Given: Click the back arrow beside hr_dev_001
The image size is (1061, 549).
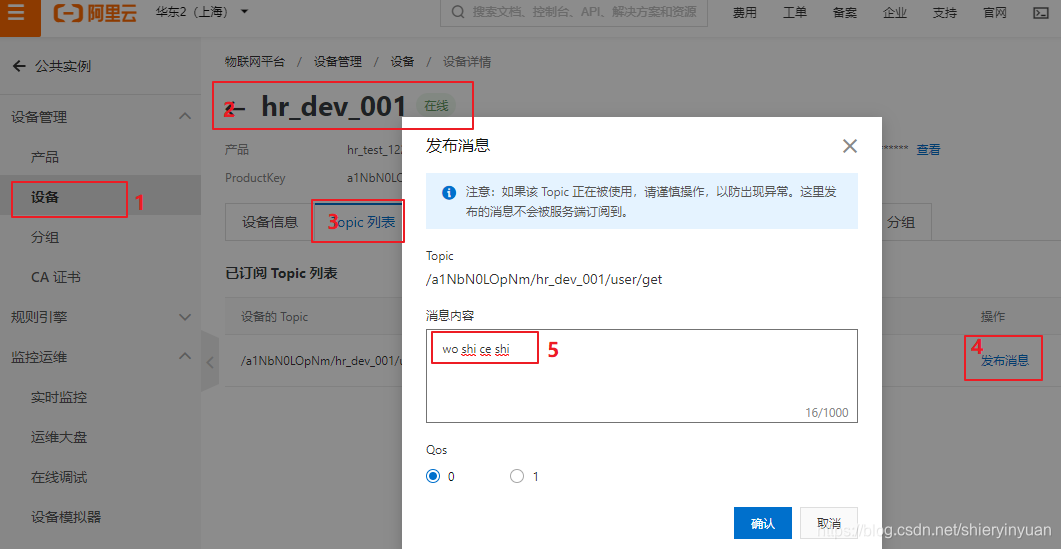Looking at the screenshot, I should pos(237,107).
